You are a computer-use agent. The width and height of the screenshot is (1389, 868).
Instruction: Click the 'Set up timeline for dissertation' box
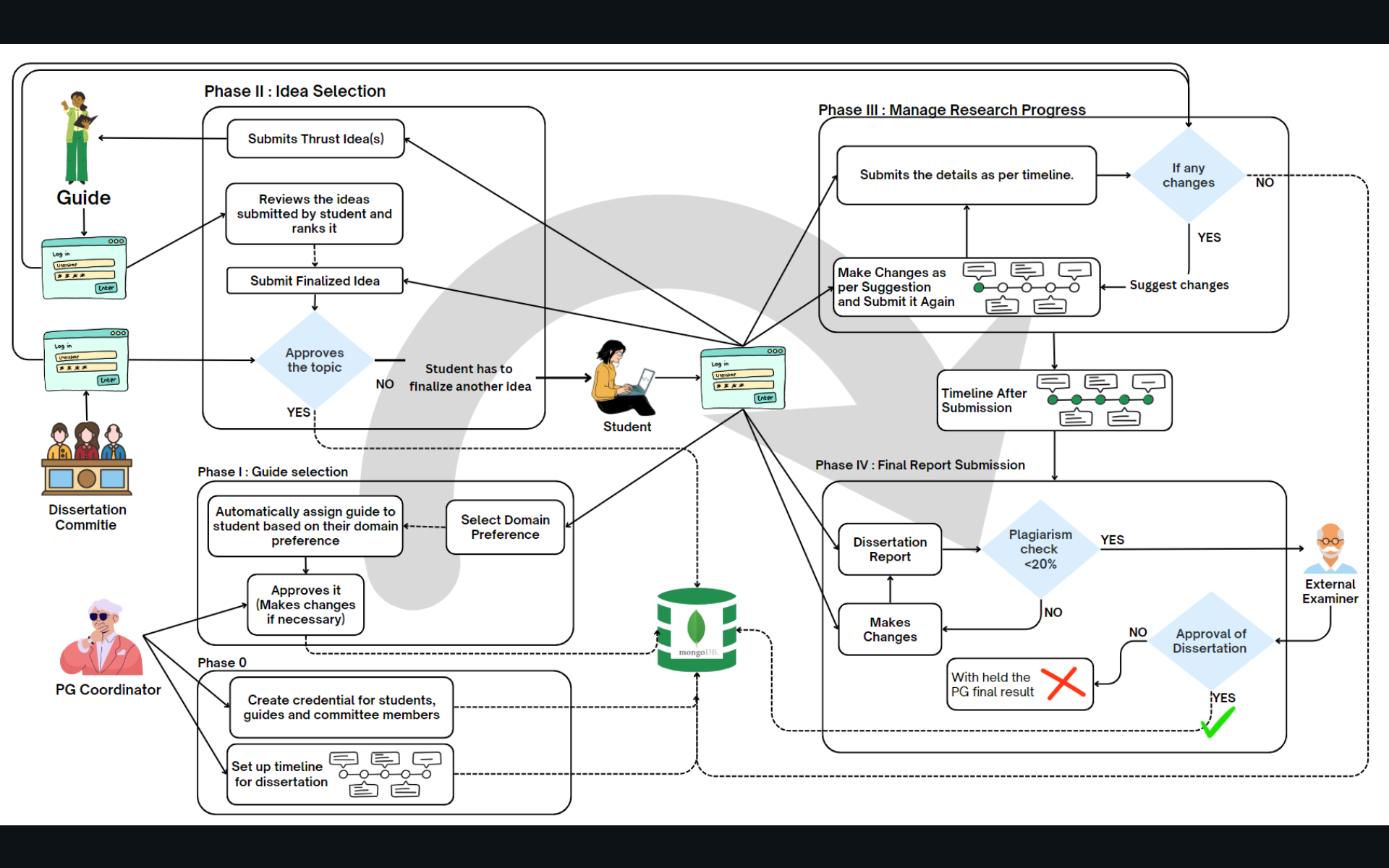tap(340, 775)
